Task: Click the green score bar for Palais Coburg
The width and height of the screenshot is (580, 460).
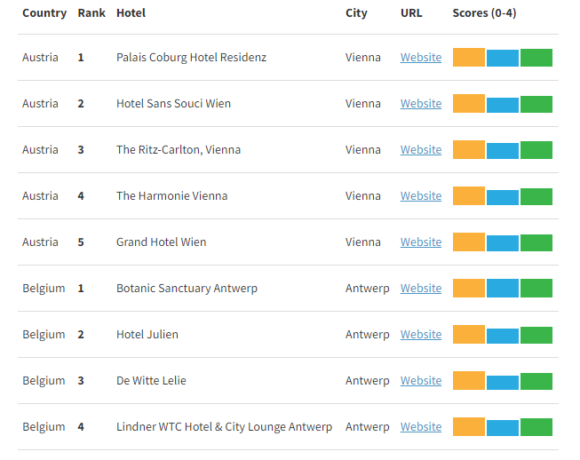Action: tap(536, 58)
